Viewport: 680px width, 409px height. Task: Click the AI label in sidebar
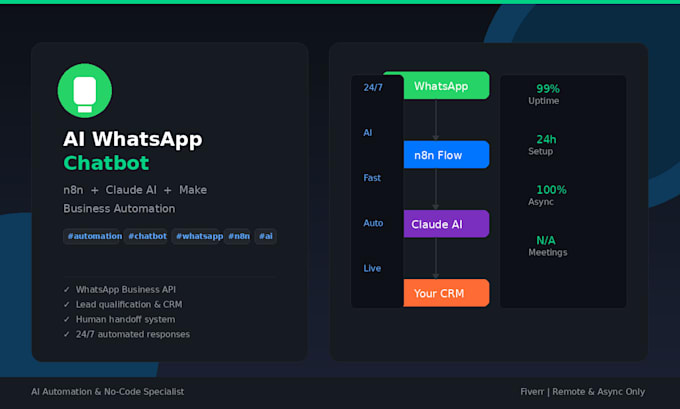tap(368, 133)
